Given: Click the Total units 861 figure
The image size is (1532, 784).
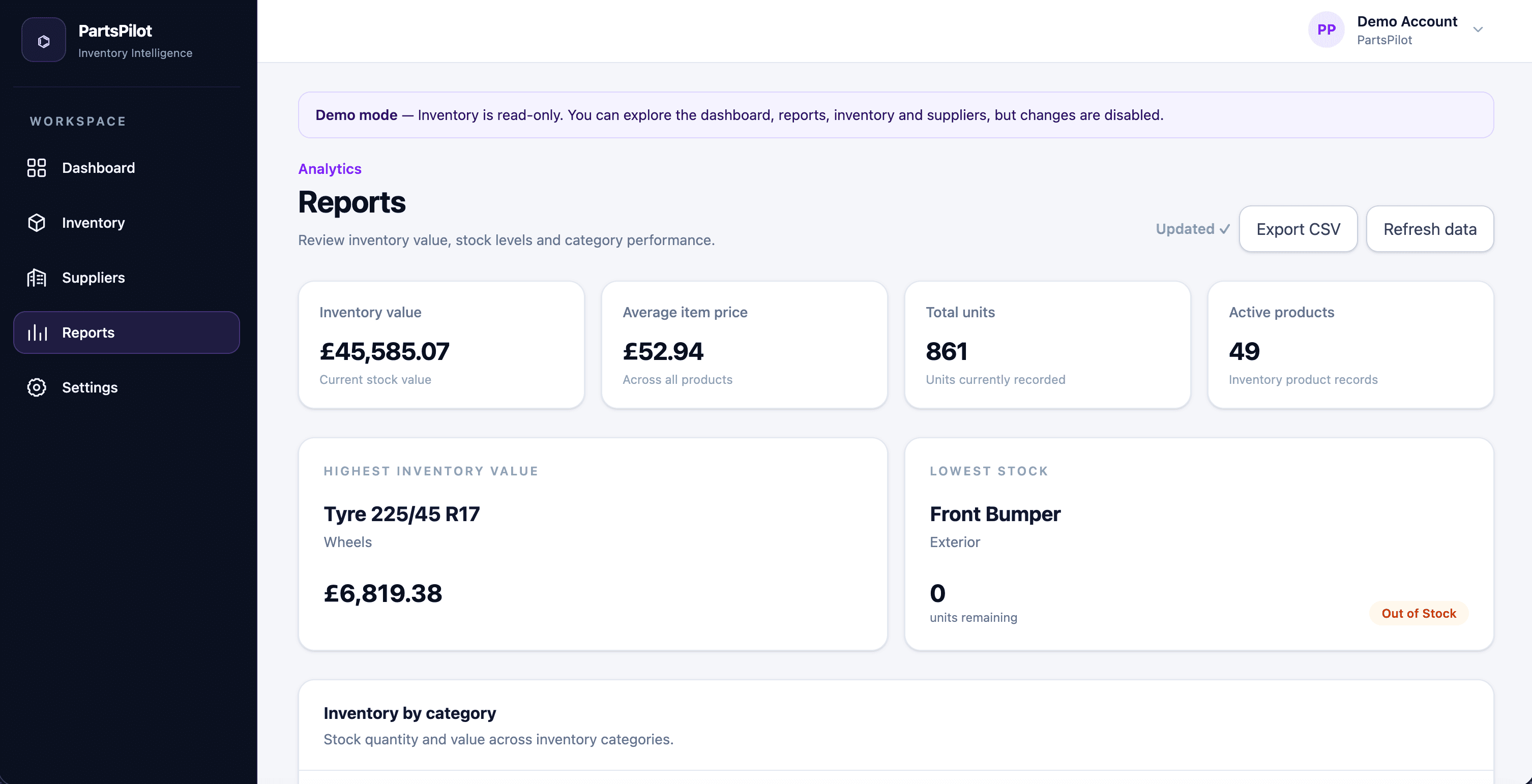Looking at the screenshot, I should pos(946,351).
